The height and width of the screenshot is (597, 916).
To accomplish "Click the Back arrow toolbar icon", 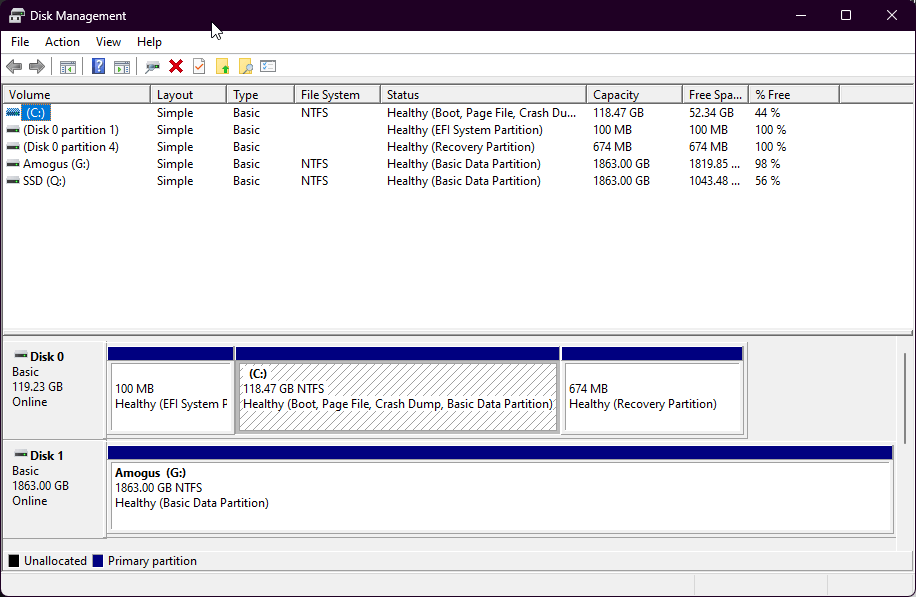I will [14, 67].
